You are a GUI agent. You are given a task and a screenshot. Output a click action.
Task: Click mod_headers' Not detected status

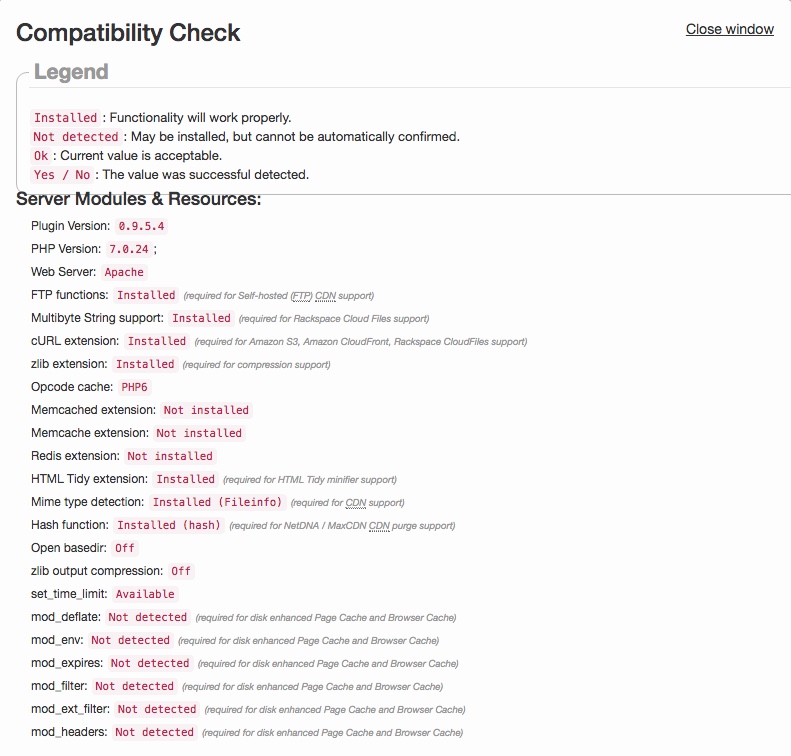click(x=154, y=732)
